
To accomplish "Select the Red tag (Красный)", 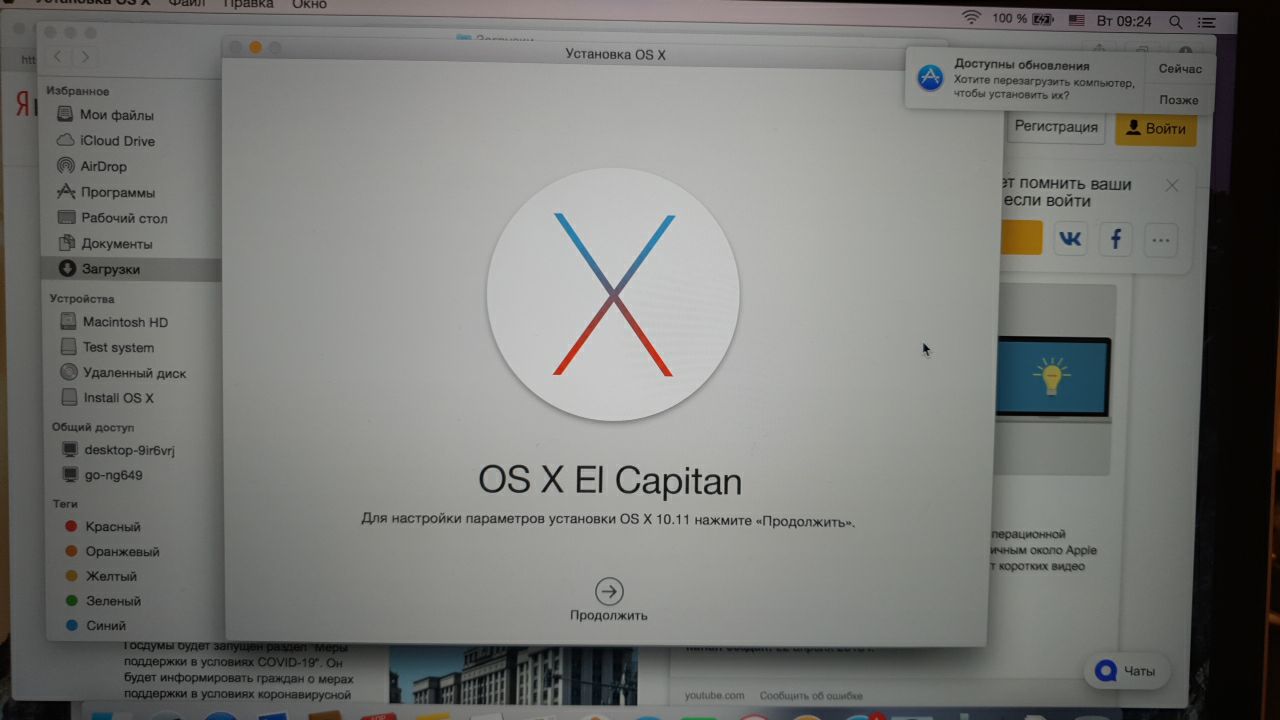I will 102,527.
